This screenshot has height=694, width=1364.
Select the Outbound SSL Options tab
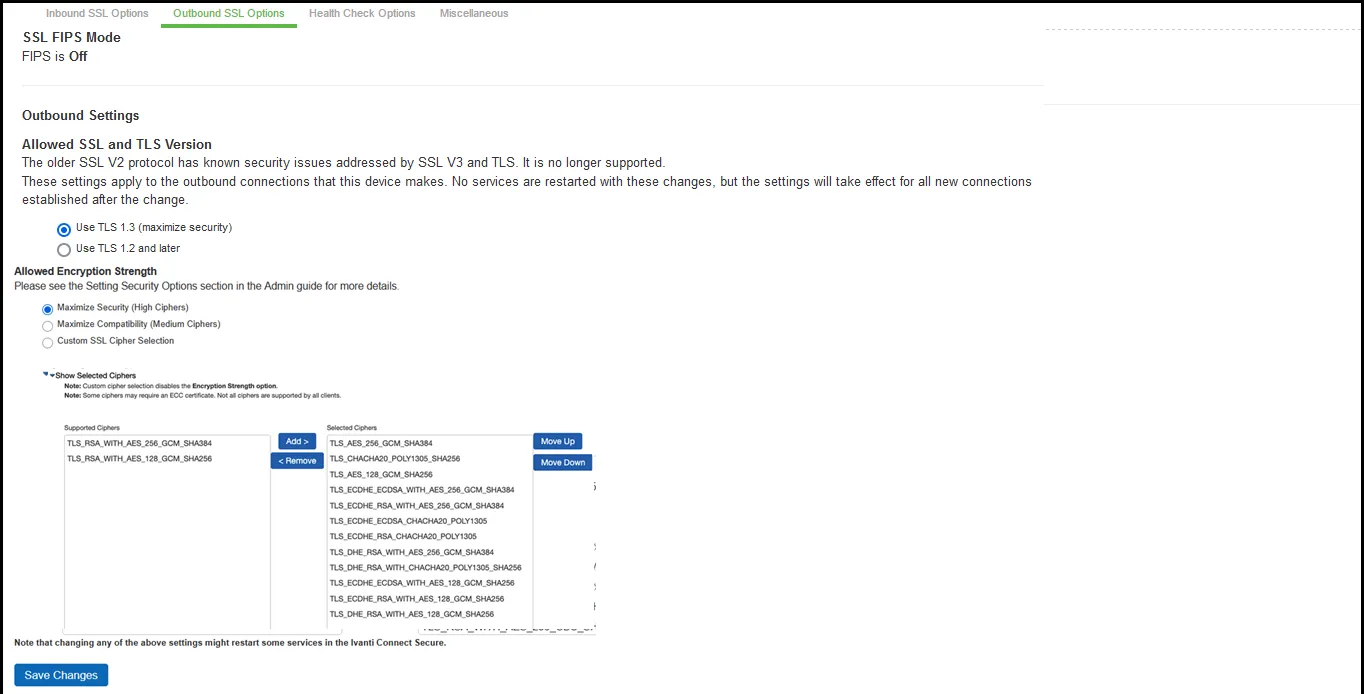coord(229,14)
